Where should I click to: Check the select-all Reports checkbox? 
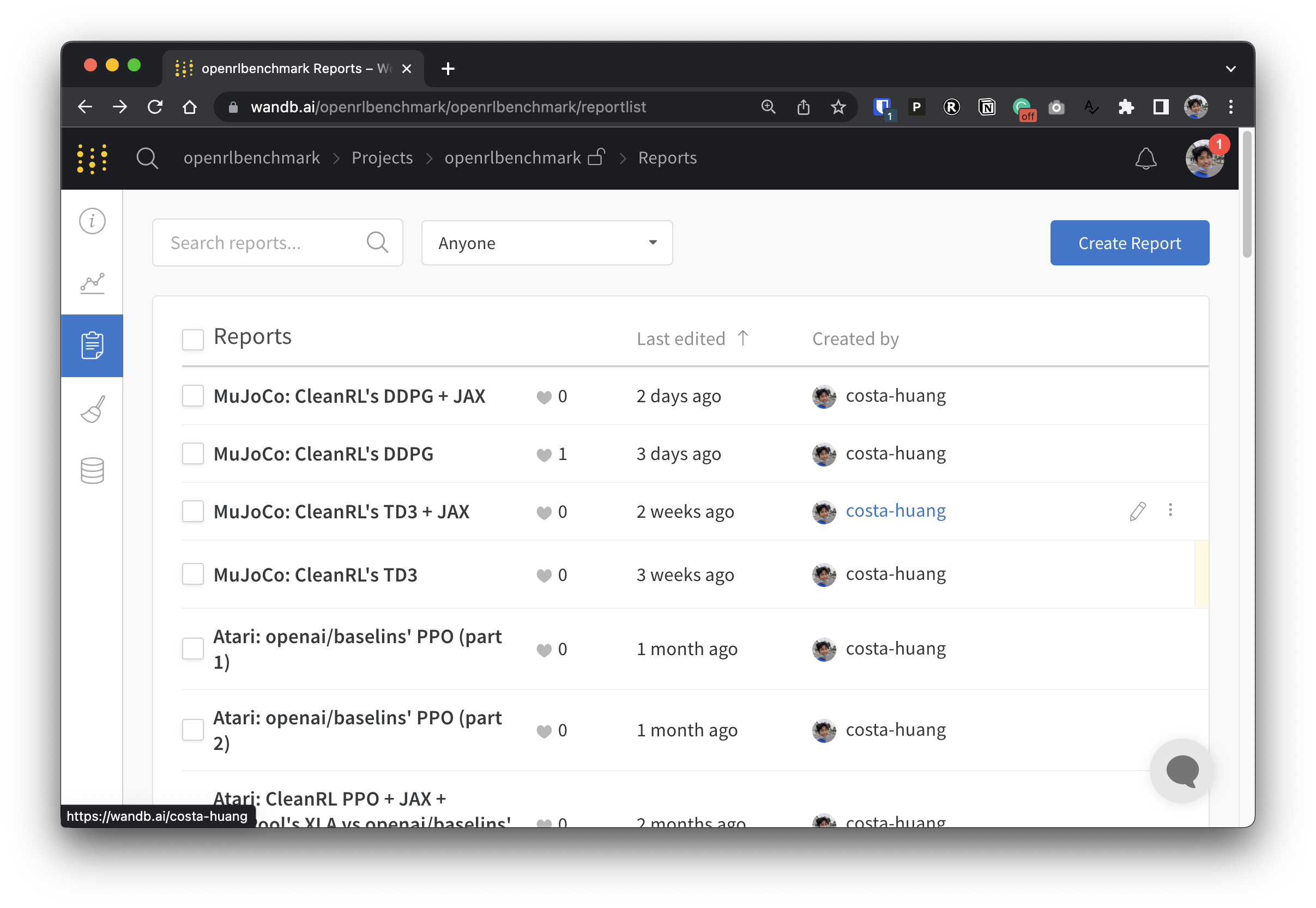click(x=193, y=340)
